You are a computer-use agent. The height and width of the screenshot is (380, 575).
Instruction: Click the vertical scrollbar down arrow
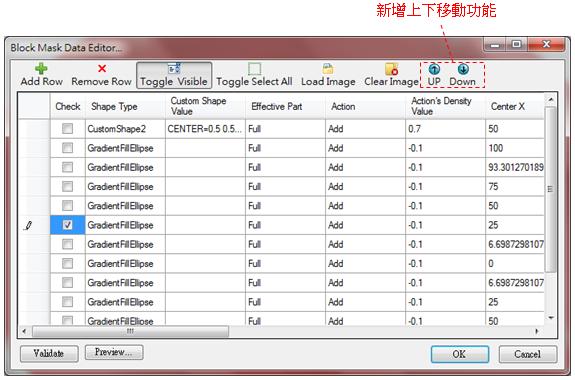click(550, 318)
